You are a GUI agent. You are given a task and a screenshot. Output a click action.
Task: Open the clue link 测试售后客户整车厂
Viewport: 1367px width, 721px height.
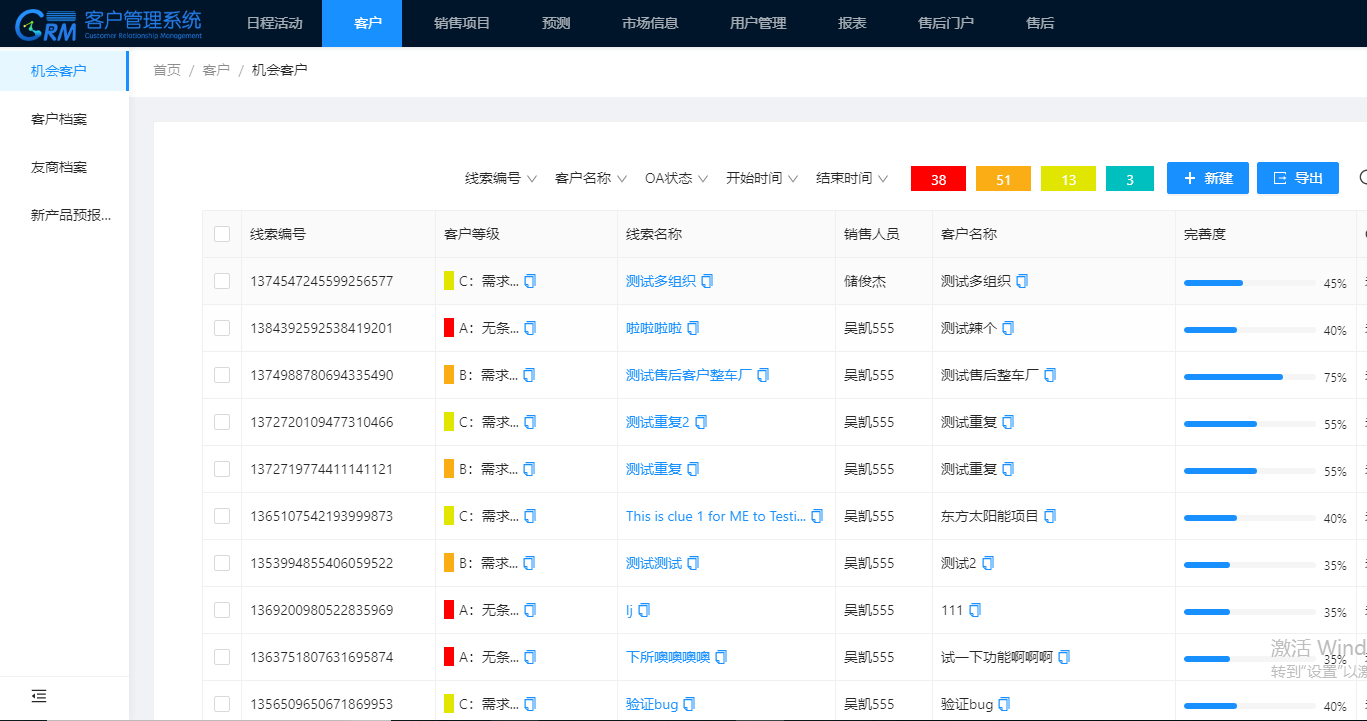[x=688, y=375]
